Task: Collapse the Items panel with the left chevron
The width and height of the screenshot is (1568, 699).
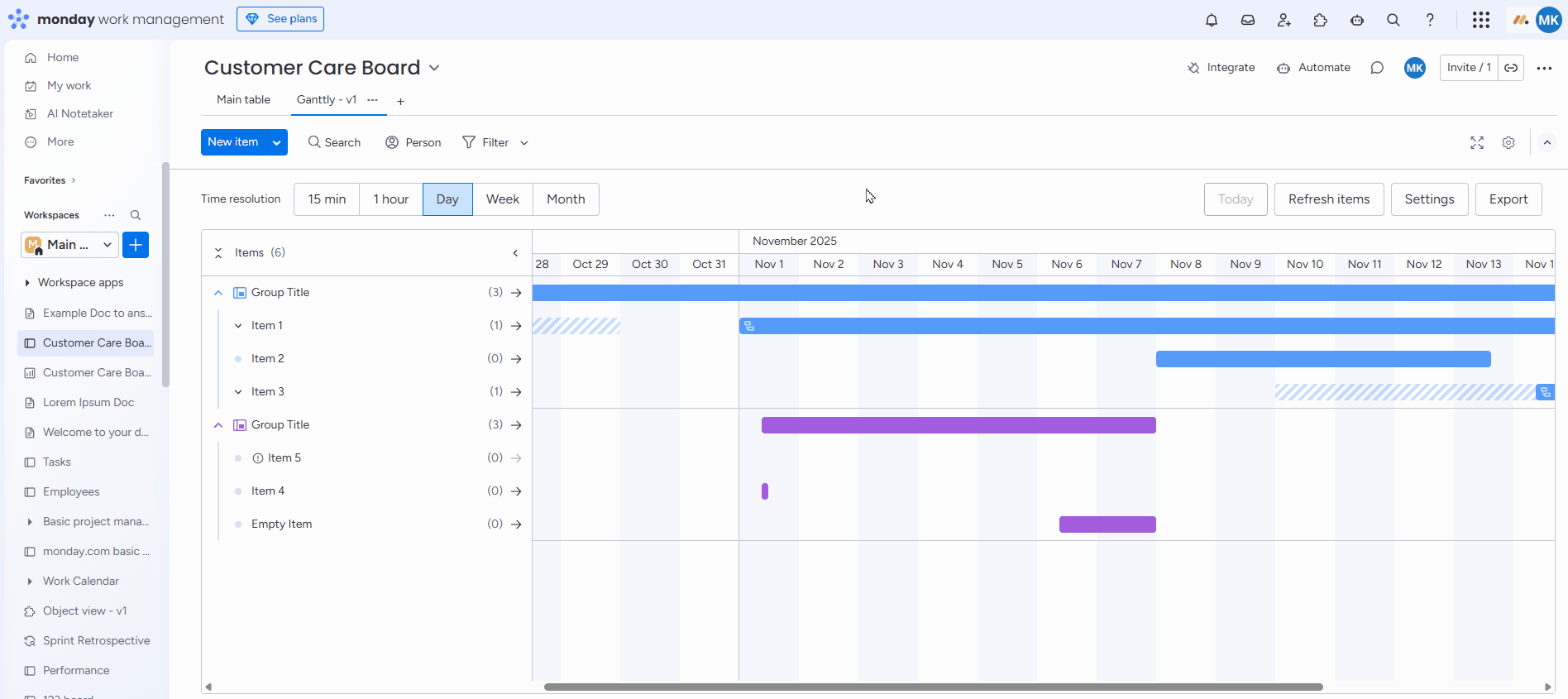Action: point(515,253)
